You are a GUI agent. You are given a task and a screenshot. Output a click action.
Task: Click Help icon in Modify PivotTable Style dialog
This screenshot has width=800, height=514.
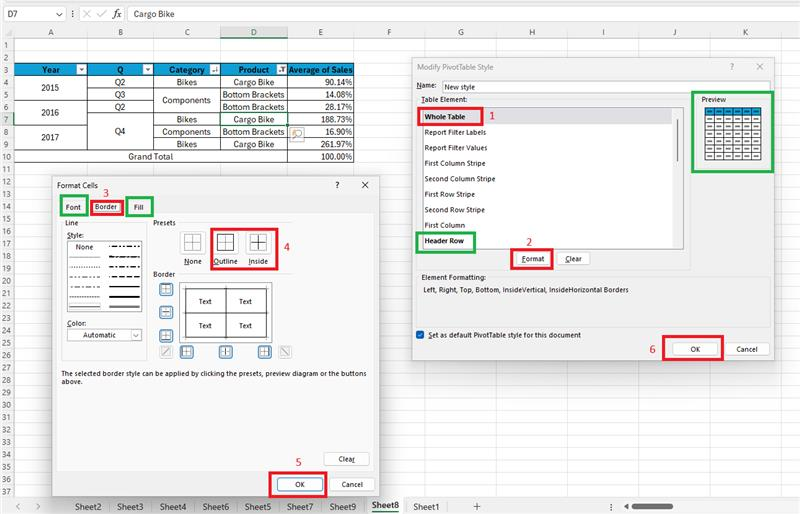(732, 66)
